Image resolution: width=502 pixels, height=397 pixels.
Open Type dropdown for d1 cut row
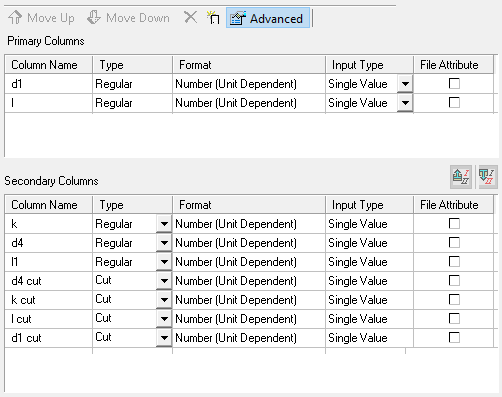[164, 338]
